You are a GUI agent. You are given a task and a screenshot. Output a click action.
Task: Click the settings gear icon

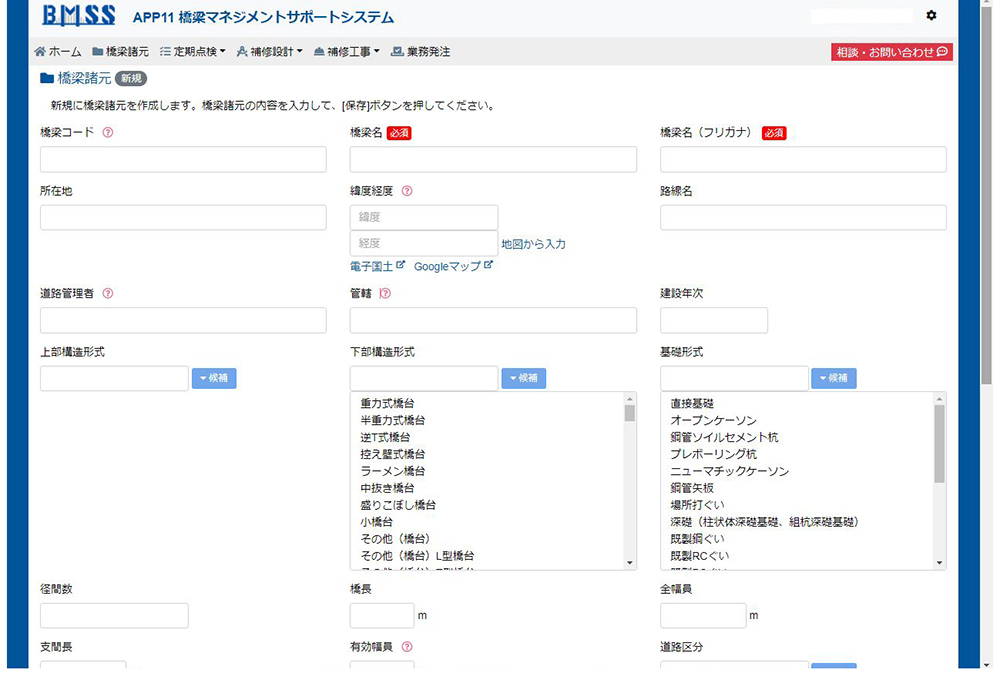[x=931, y=16]
